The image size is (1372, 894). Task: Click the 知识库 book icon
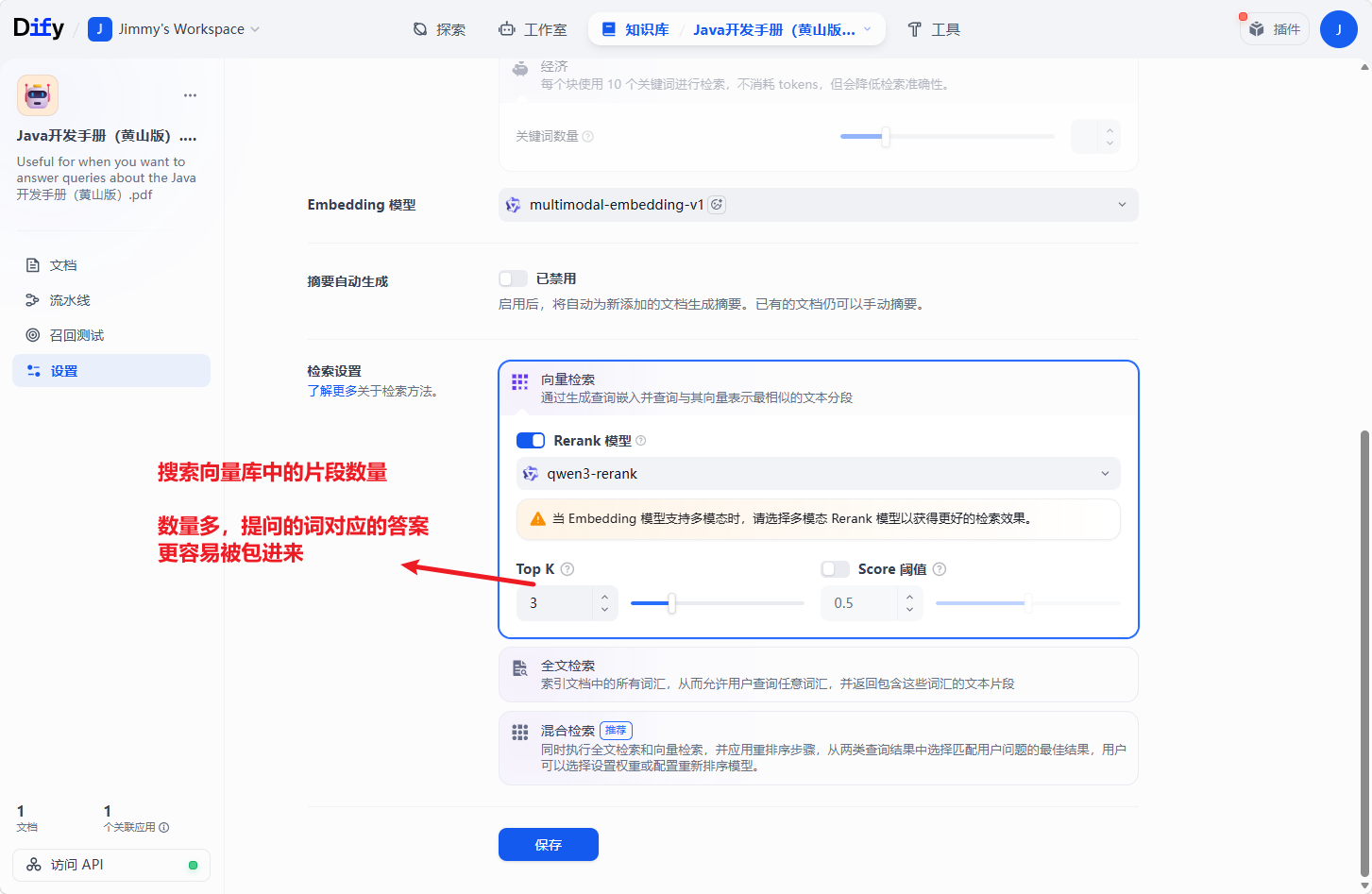pos(609,29)
